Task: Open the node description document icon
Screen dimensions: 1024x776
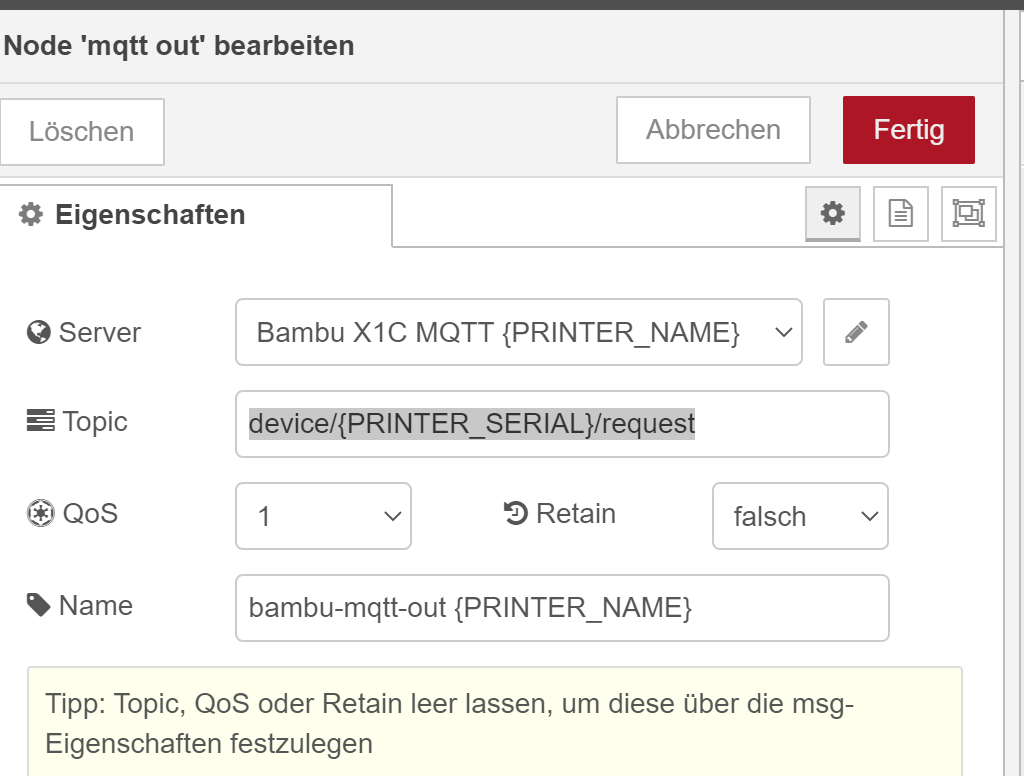Action: 901,214
